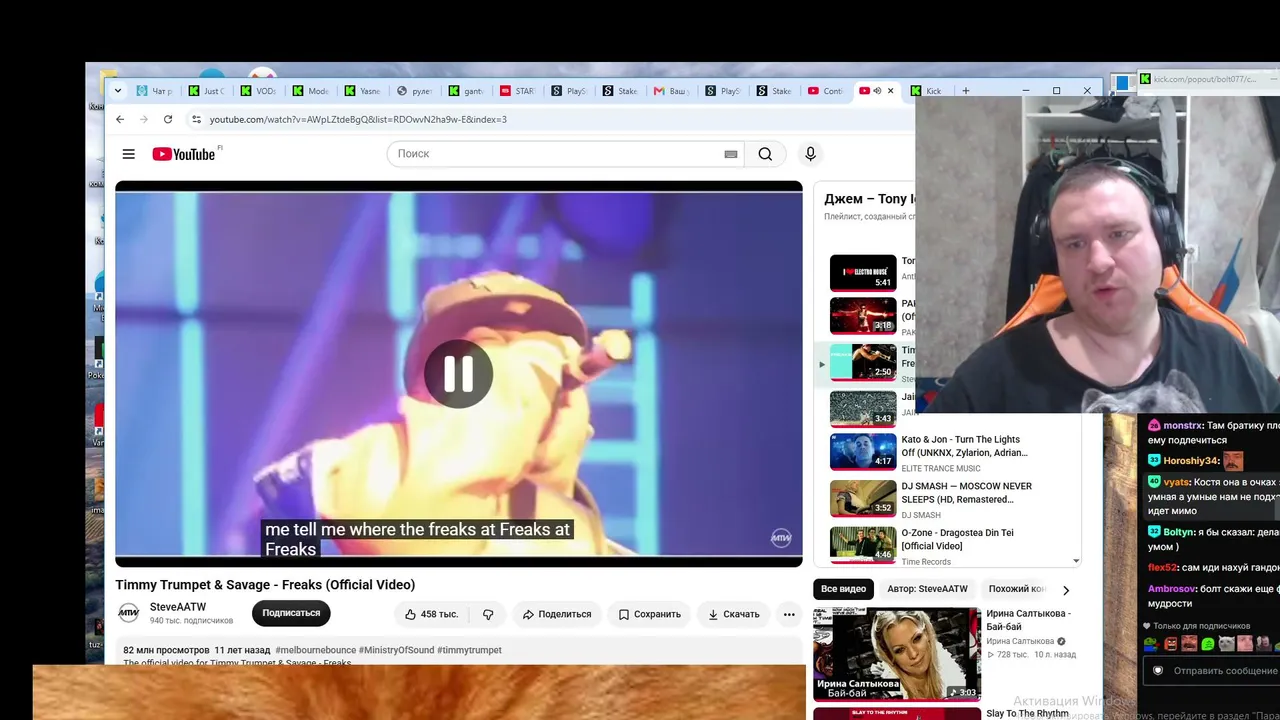This screenshot has width=1280, height=720.
Task: Open the Chrome tab search dropdown
Action: click(118, 91)
